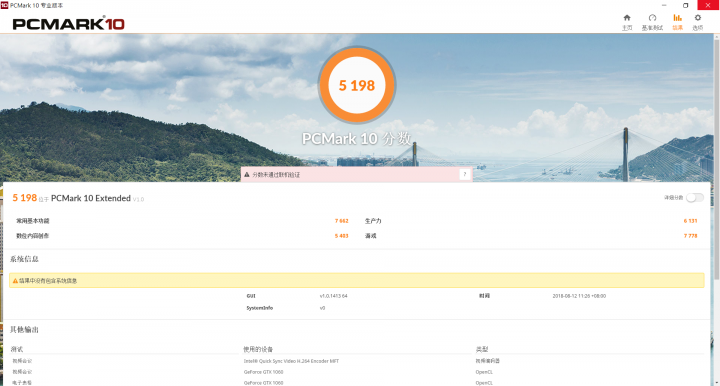Close the PCMark 10 window
720x386 pixels.
(x=708, y=5)
